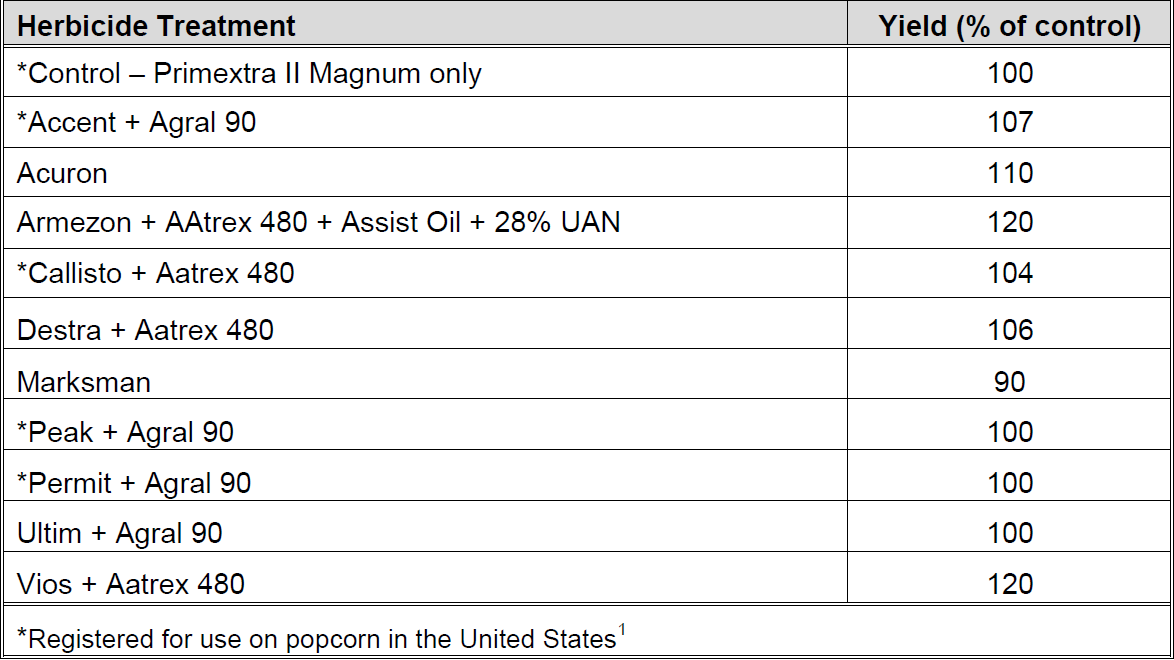
Task: Click the Peak + Agral 90 cell
Action: click(126, 432)
